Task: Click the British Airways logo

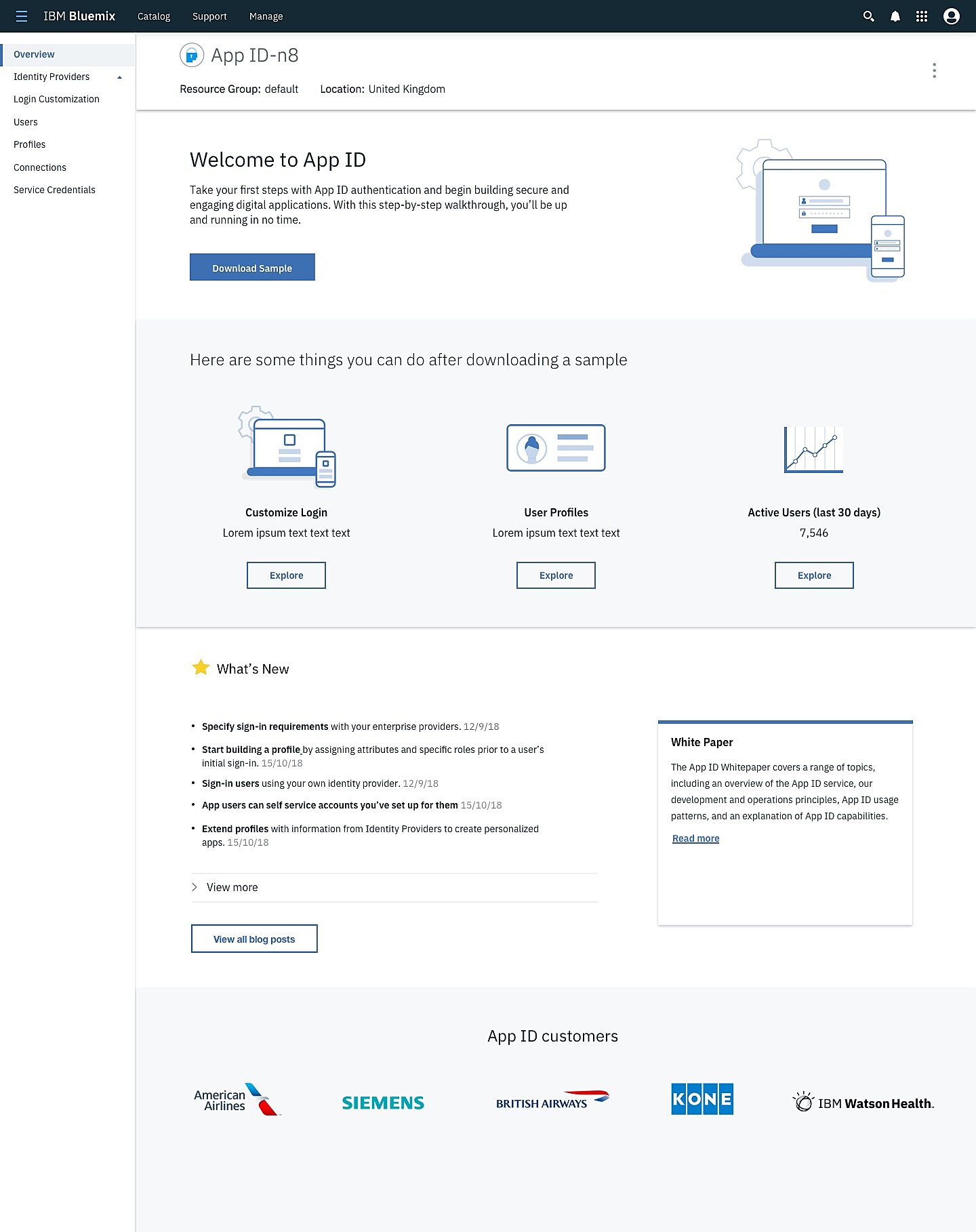Action: (552, 1100)
